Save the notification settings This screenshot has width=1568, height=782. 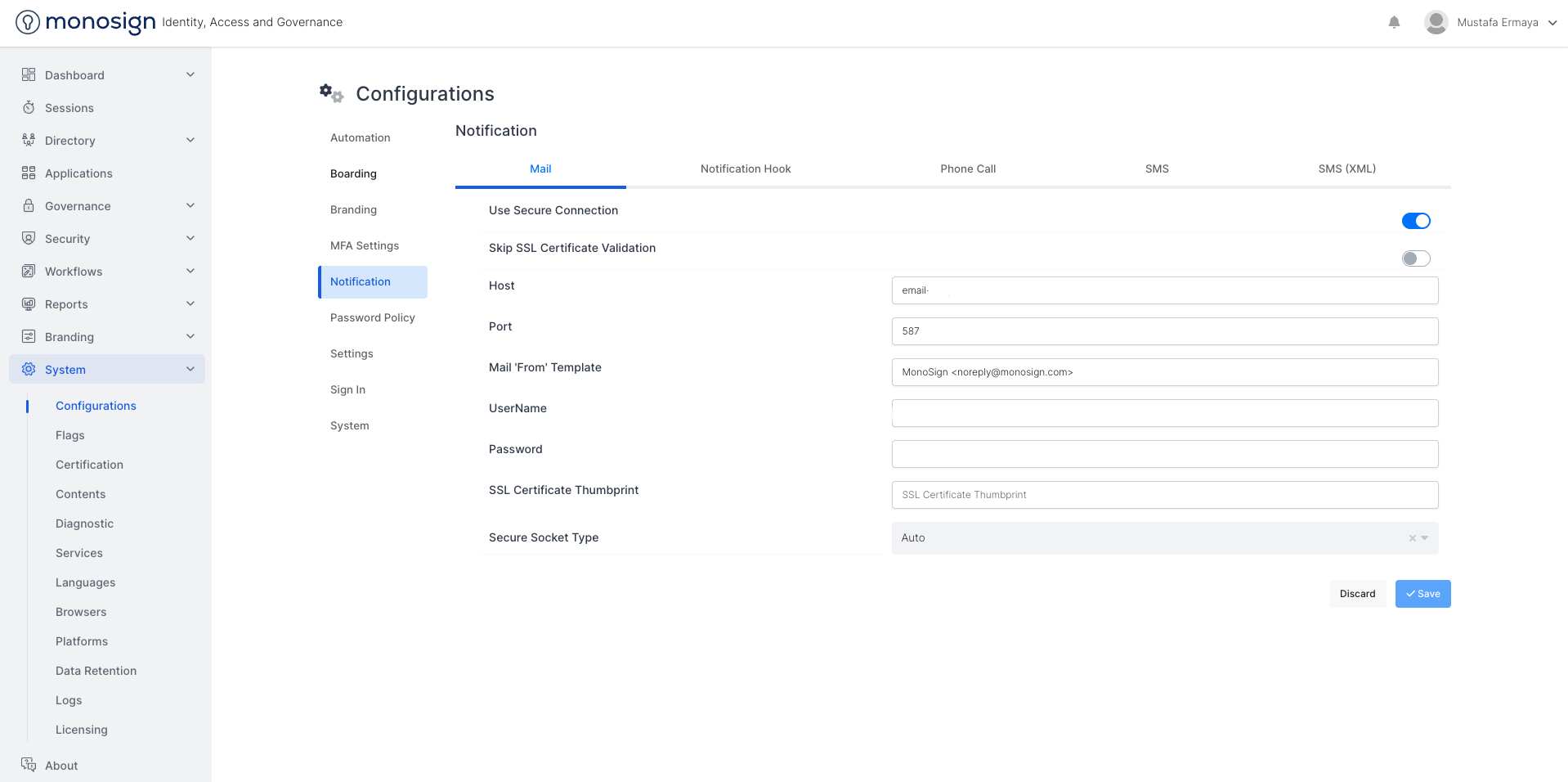point(1422,594)
